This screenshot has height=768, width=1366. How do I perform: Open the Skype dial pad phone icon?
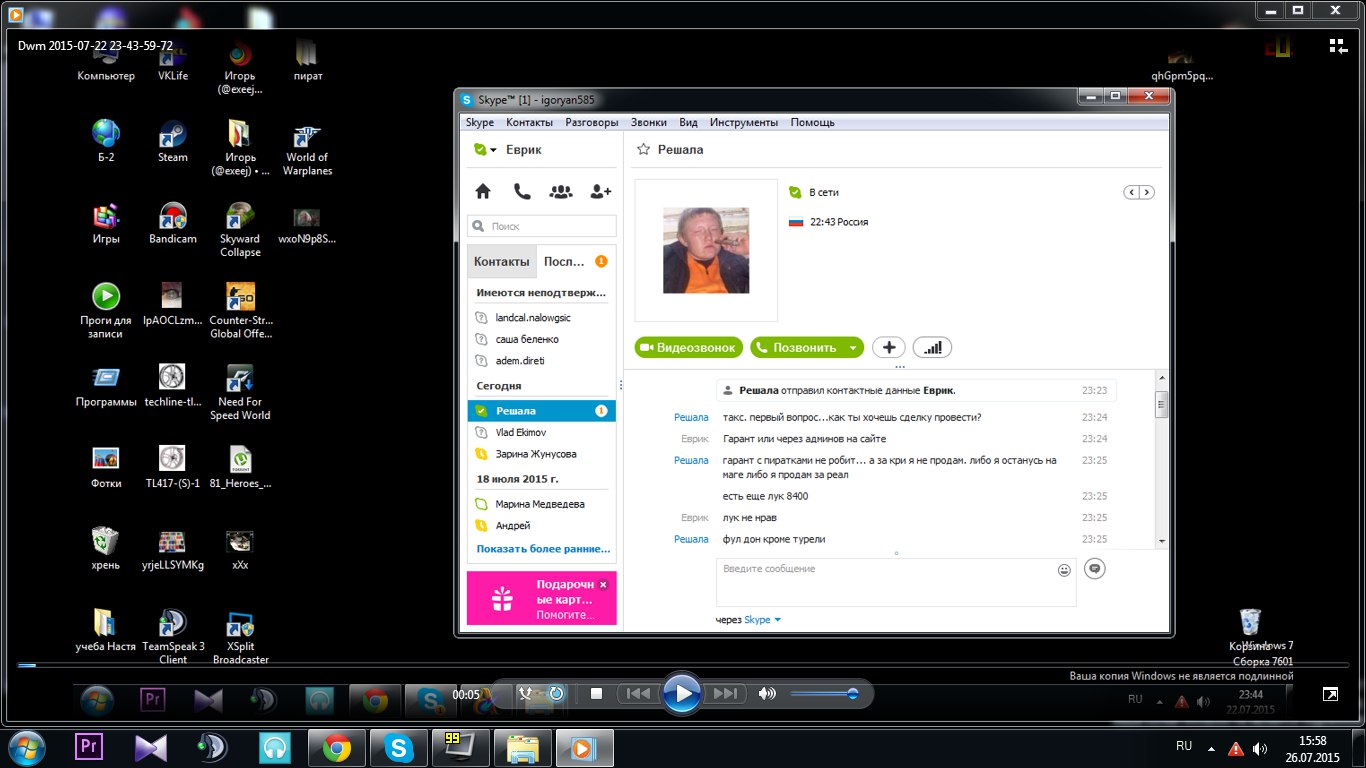[x=522, y=191]
